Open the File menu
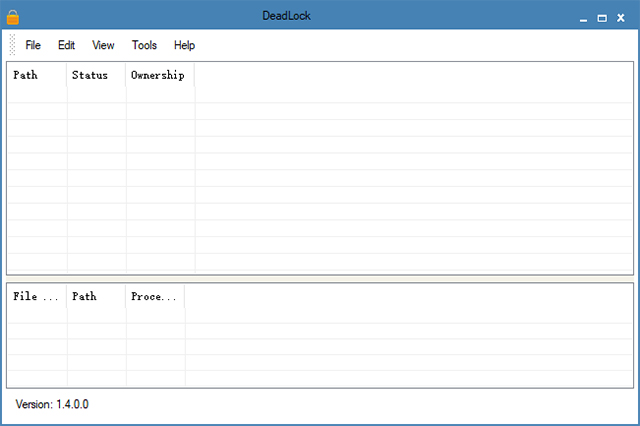 pos(33,45)
